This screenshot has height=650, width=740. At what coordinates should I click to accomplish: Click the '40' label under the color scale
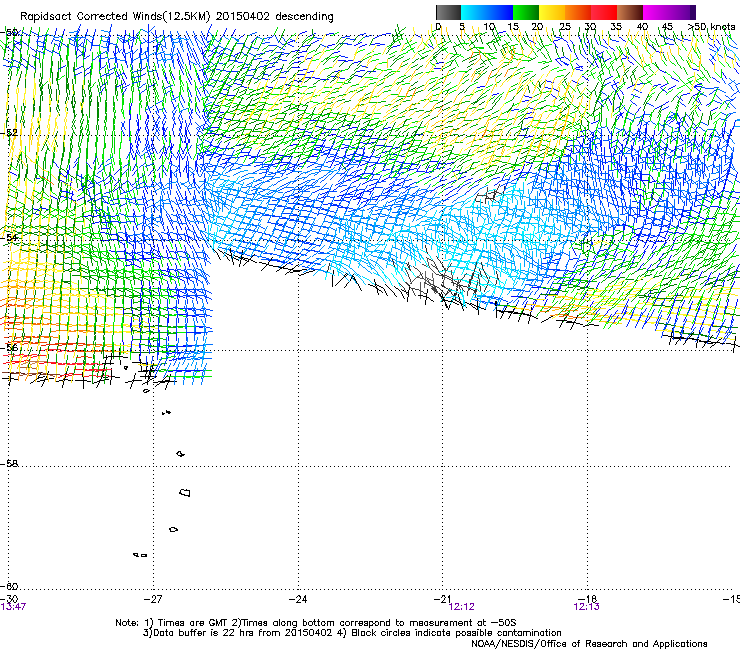point(642,27)
